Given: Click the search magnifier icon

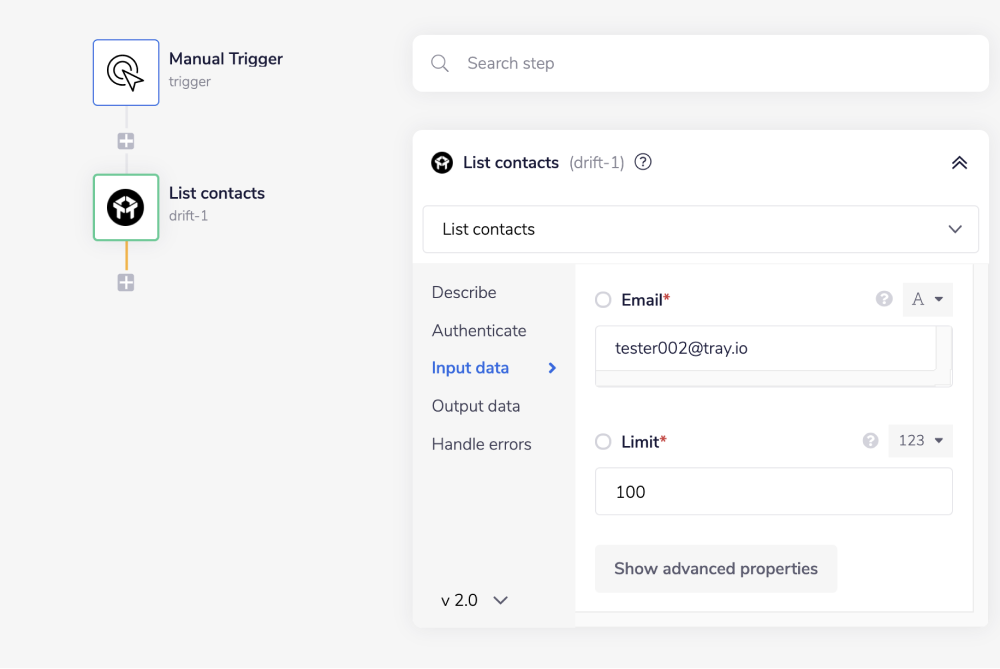Looking at the screenshot, I should 440,63.
